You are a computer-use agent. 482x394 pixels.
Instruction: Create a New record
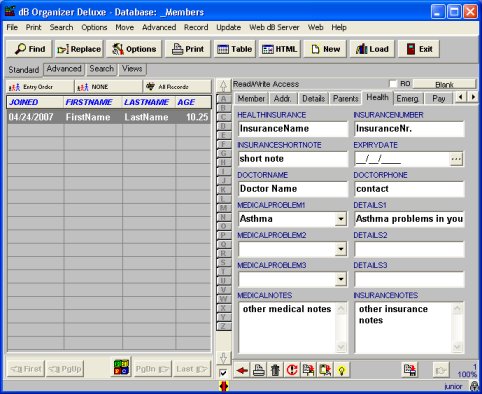point(325,49)
